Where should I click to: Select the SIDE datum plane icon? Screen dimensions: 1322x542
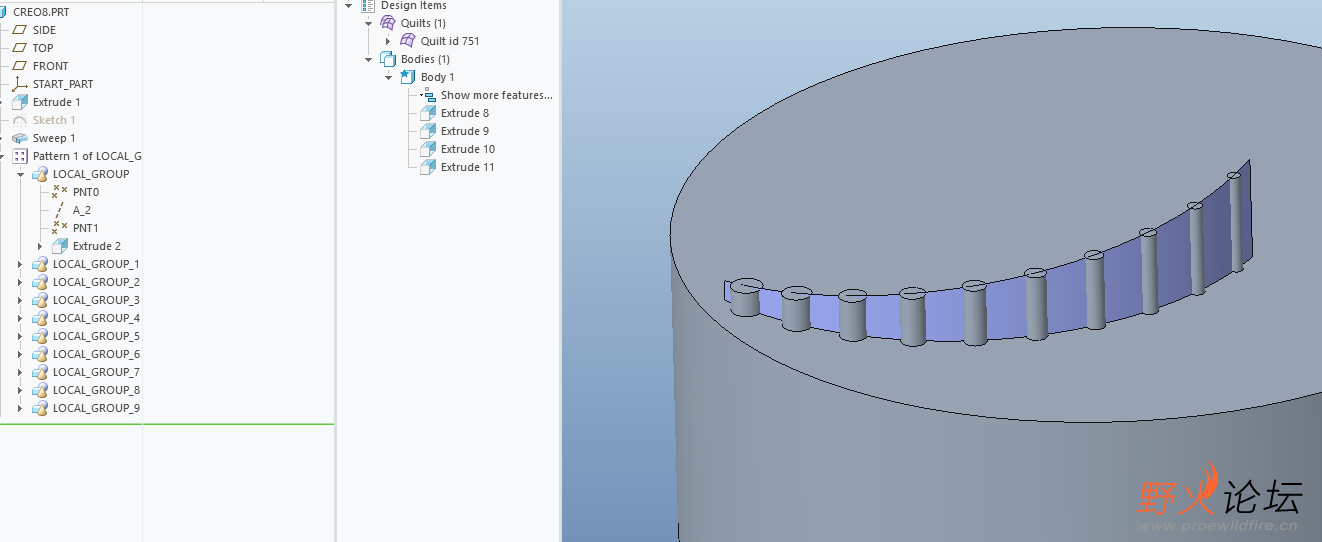pyautogui.click(x=19, y=30)
